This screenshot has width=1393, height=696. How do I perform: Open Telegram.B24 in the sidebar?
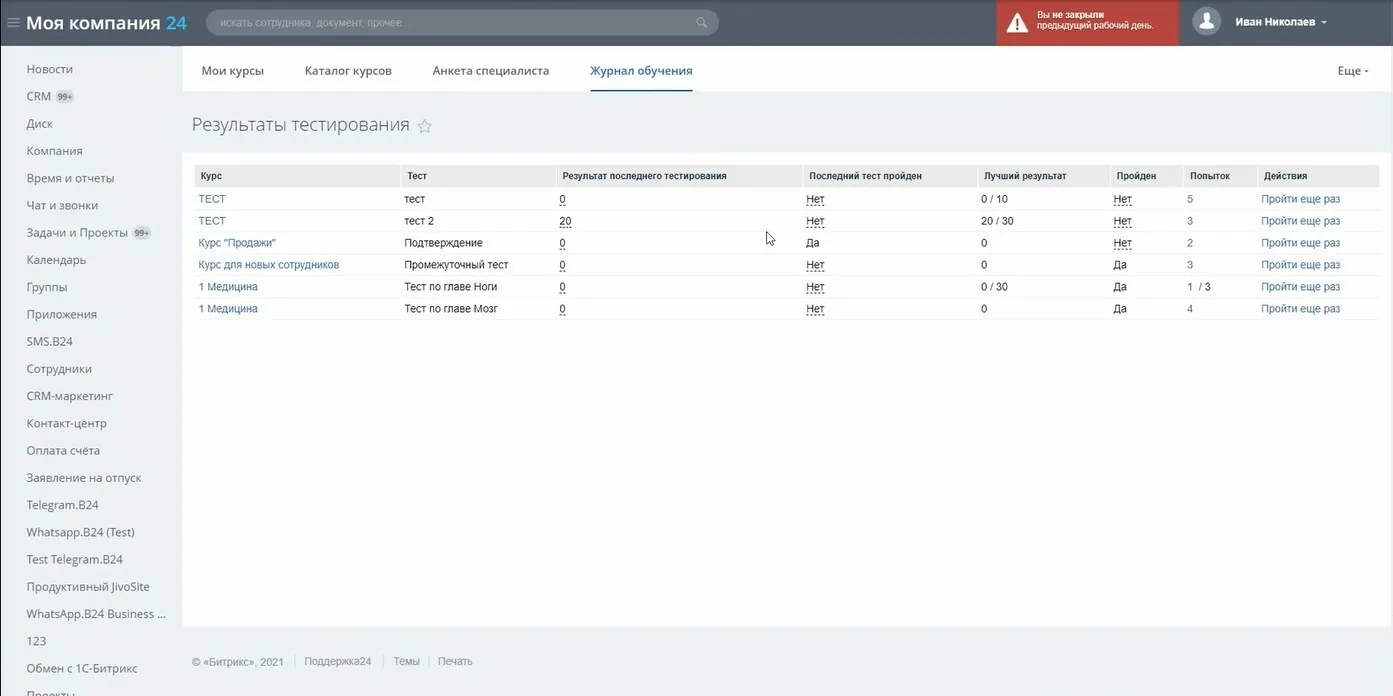(63, 505)
